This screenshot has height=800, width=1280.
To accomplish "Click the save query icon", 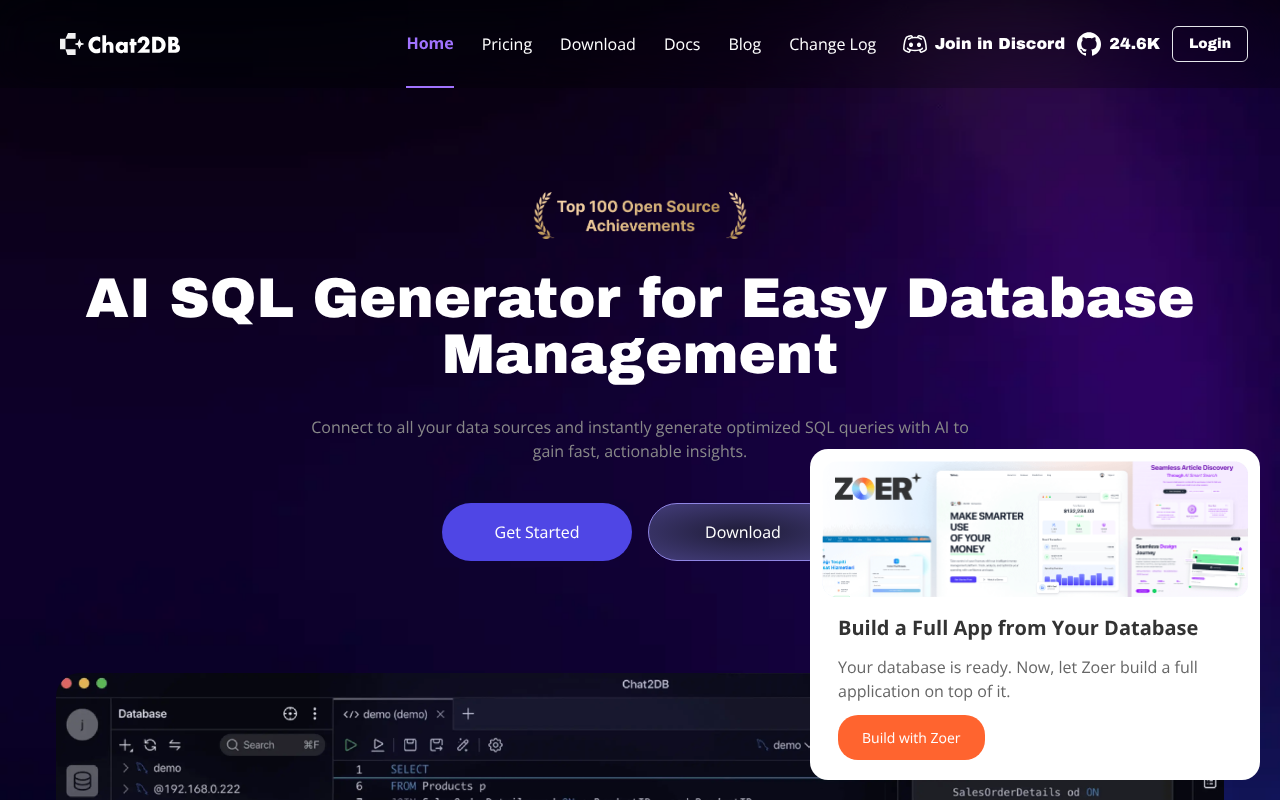I will tap(410, 745).
